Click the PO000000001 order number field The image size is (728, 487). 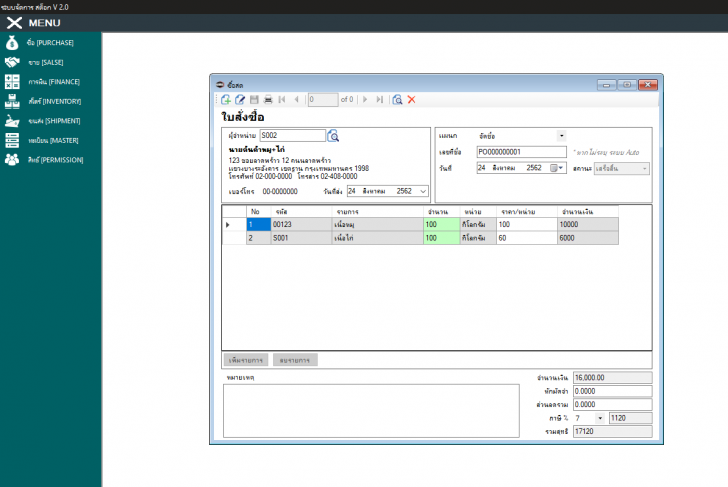point(521,152)
